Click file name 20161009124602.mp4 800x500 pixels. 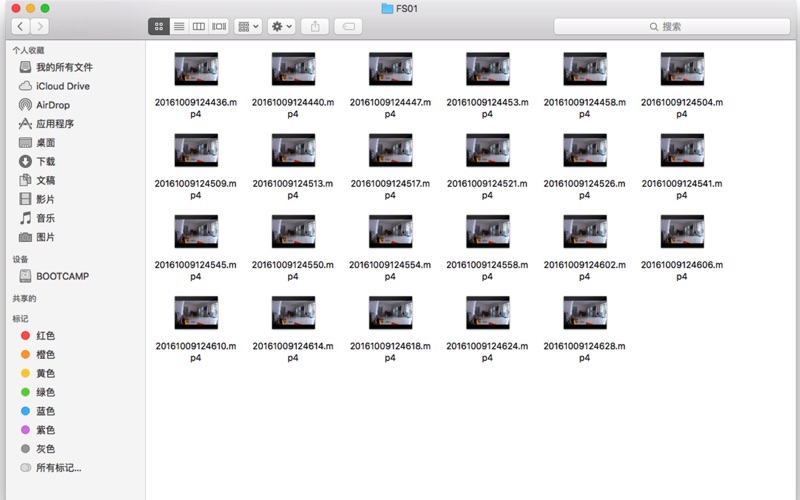coord(585,270)
